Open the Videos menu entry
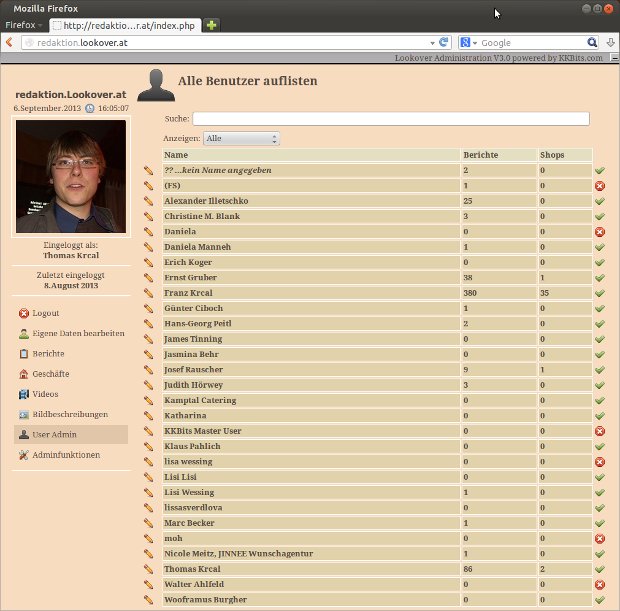This screenshot has width=620, height=611. [45, 394]
